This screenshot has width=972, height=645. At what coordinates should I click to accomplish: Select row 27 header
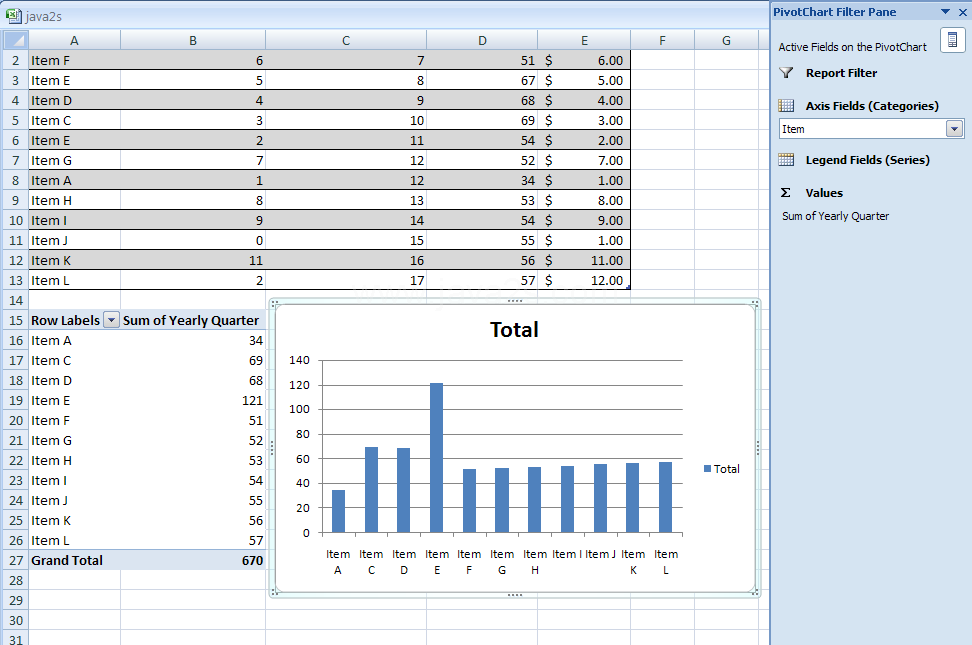tap(15, 560)
